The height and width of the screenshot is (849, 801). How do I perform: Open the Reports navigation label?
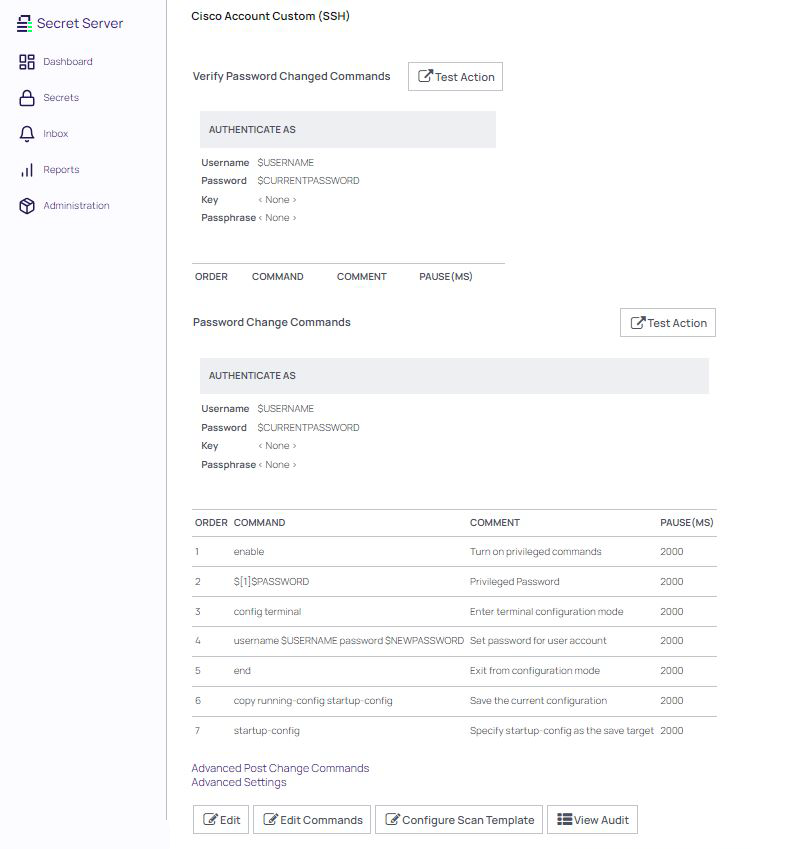click(61, 170)
